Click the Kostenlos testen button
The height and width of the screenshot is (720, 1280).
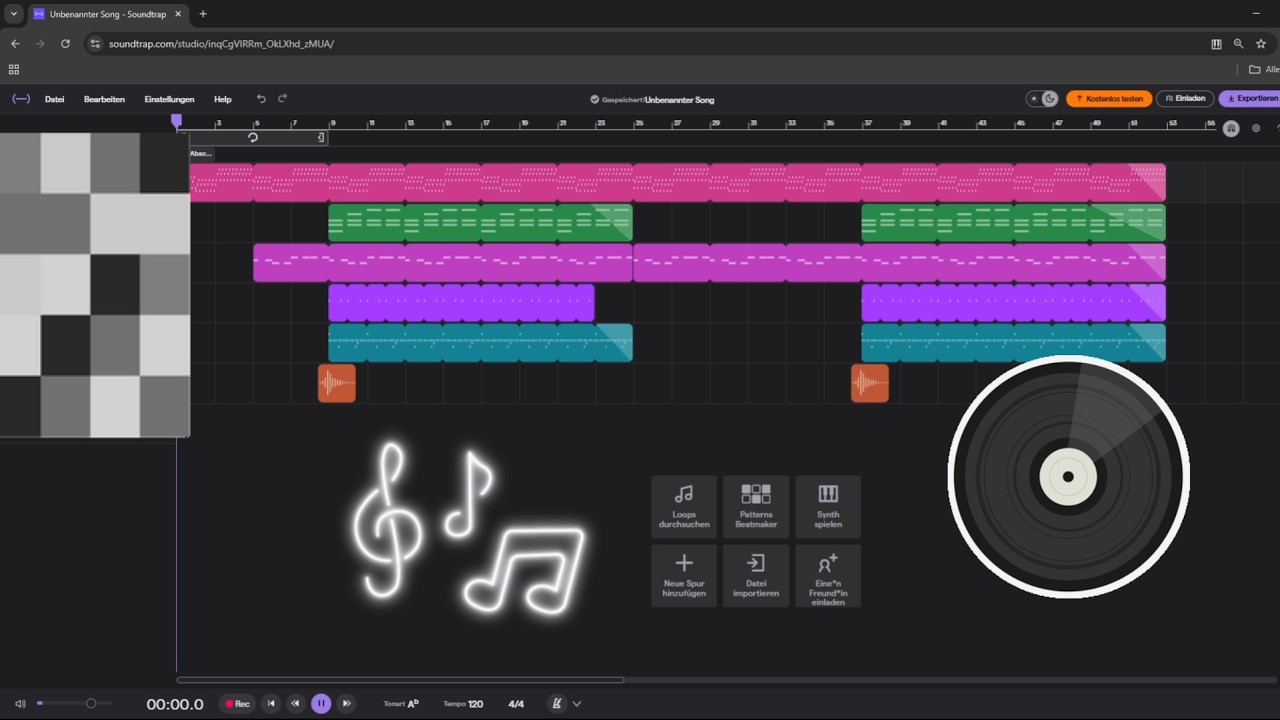[1109, 99]
